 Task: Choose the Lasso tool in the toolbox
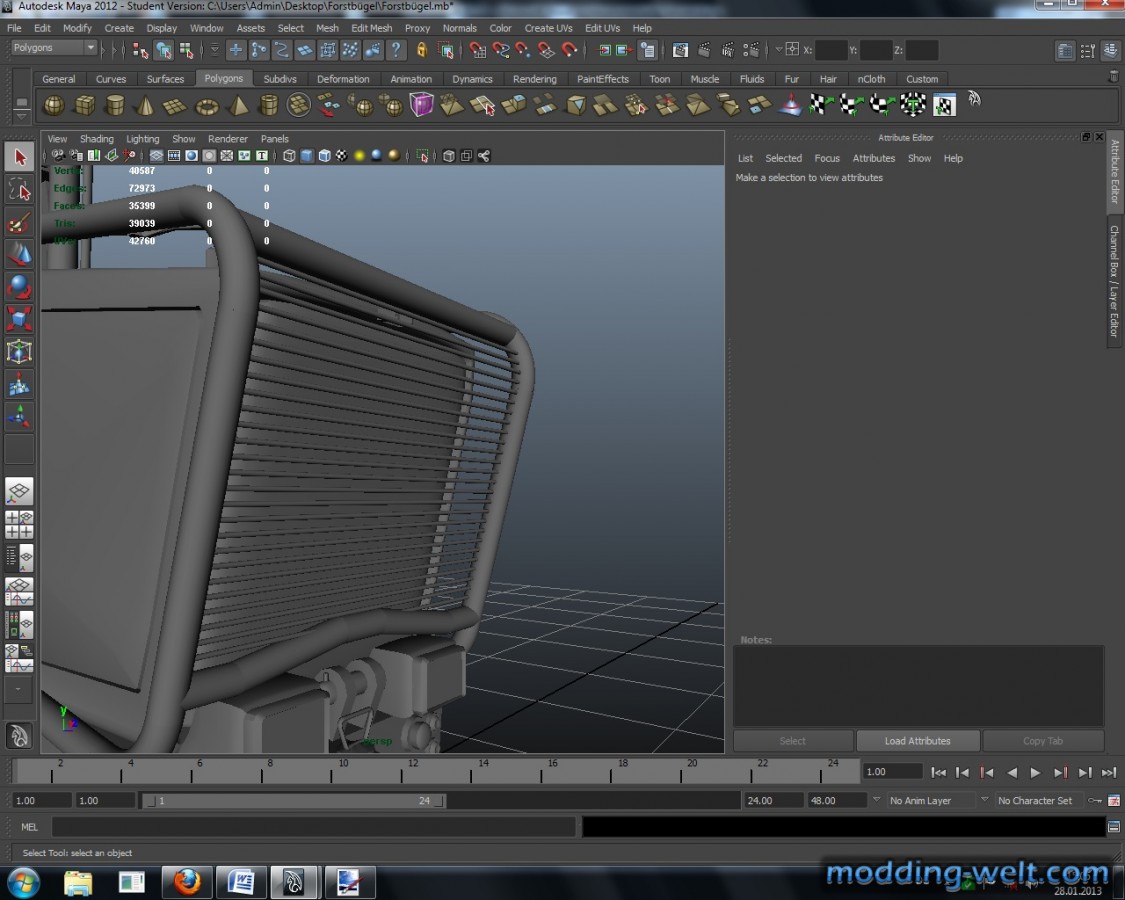tap(19, 190)
